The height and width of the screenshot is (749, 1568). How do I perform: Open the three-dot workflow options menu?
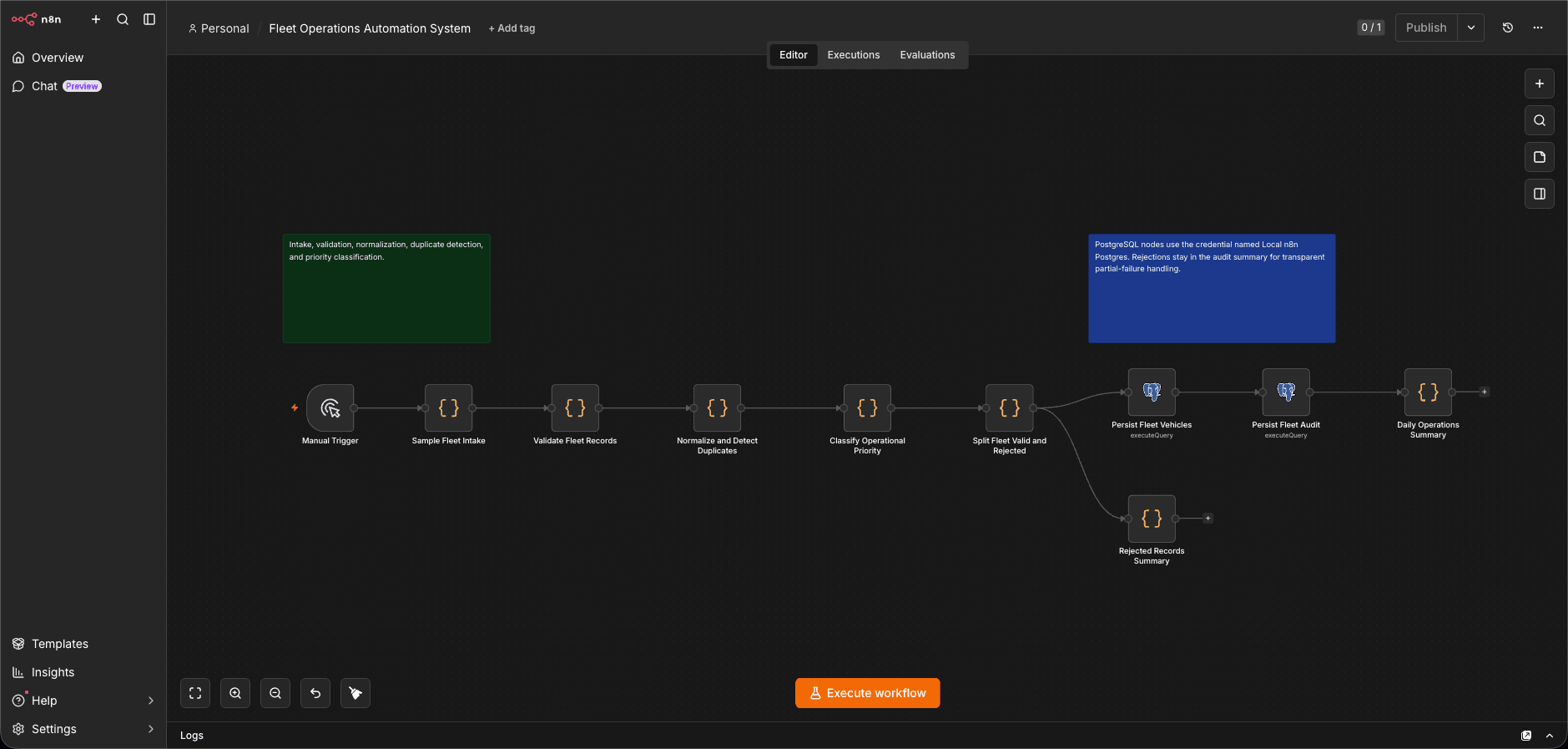tap(1538, 28)
